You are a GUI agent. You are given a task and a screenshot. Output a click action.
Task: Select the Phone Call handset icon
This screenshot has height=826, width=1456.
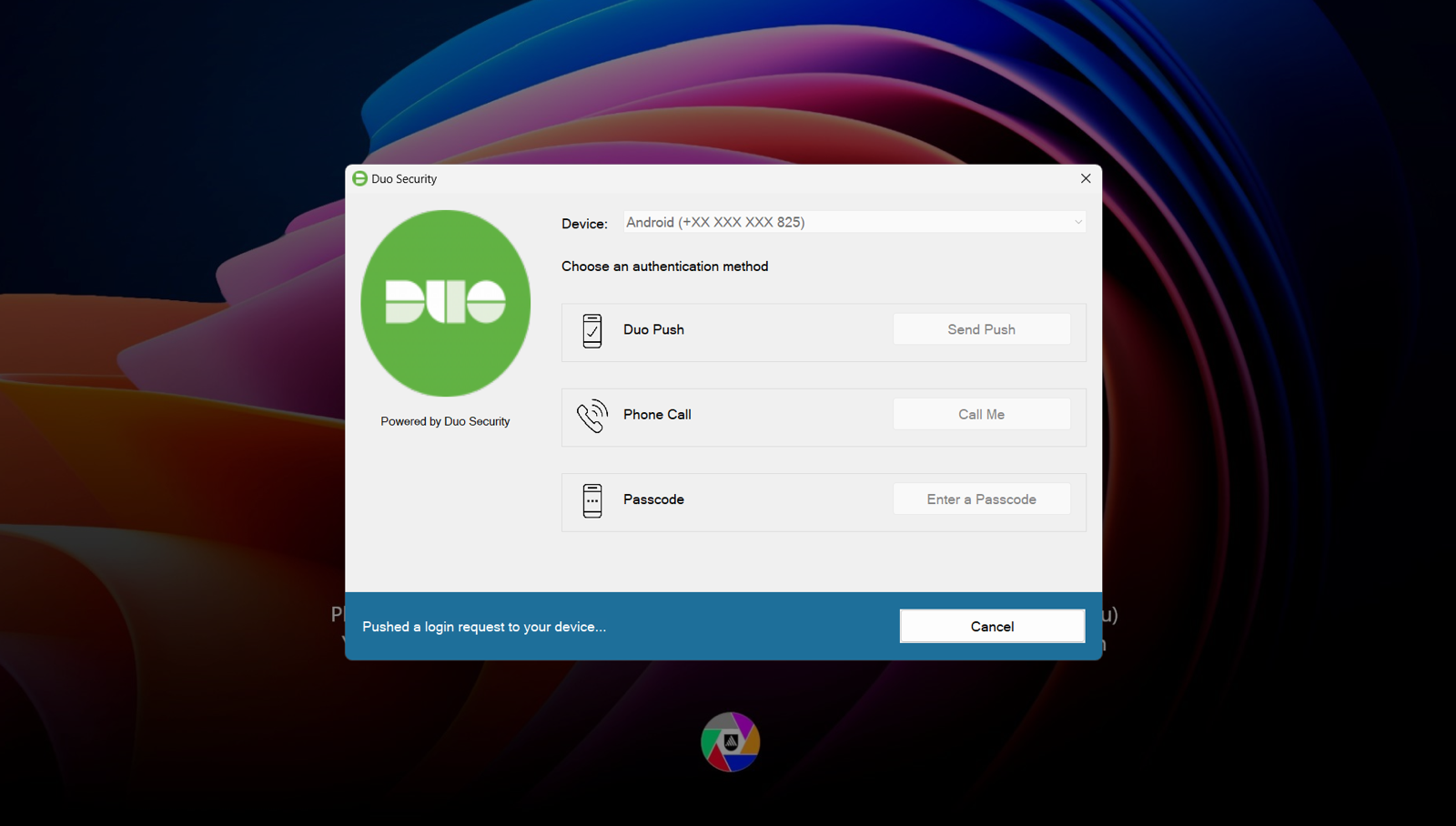point(591,417)
